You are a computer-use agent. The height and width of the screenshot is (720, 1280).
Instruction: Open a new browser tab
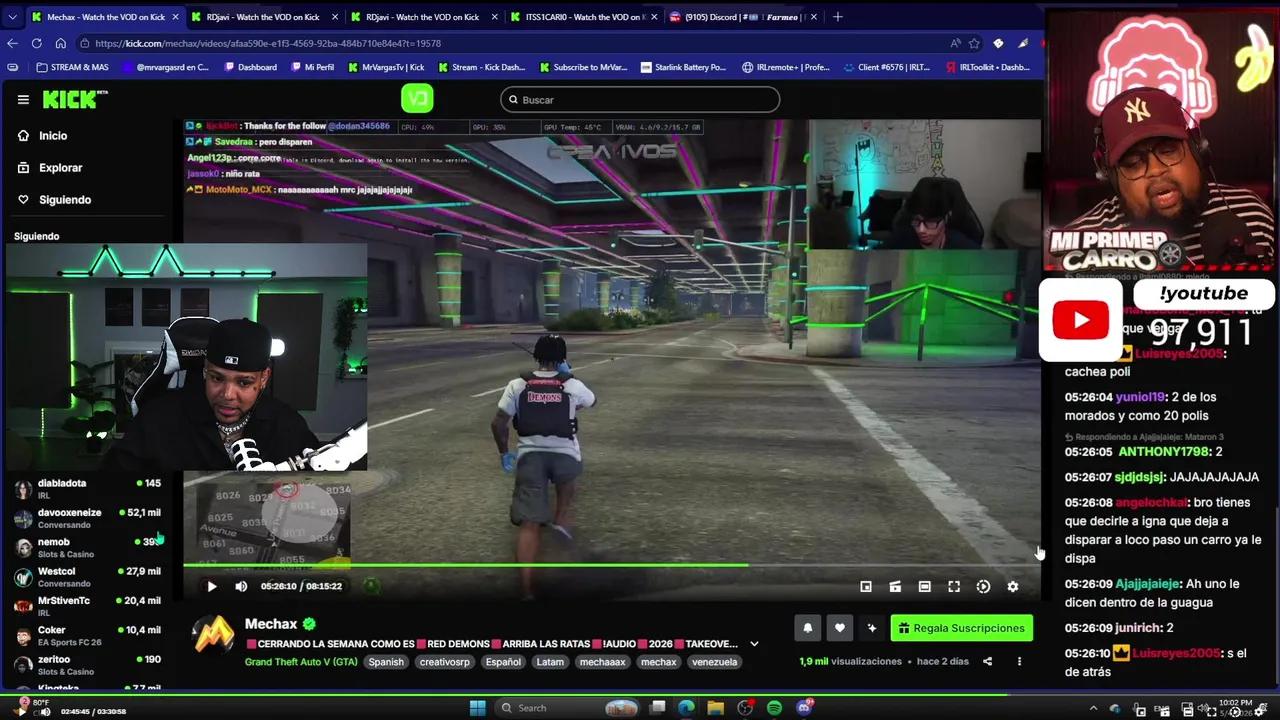(x=838, y=17)
